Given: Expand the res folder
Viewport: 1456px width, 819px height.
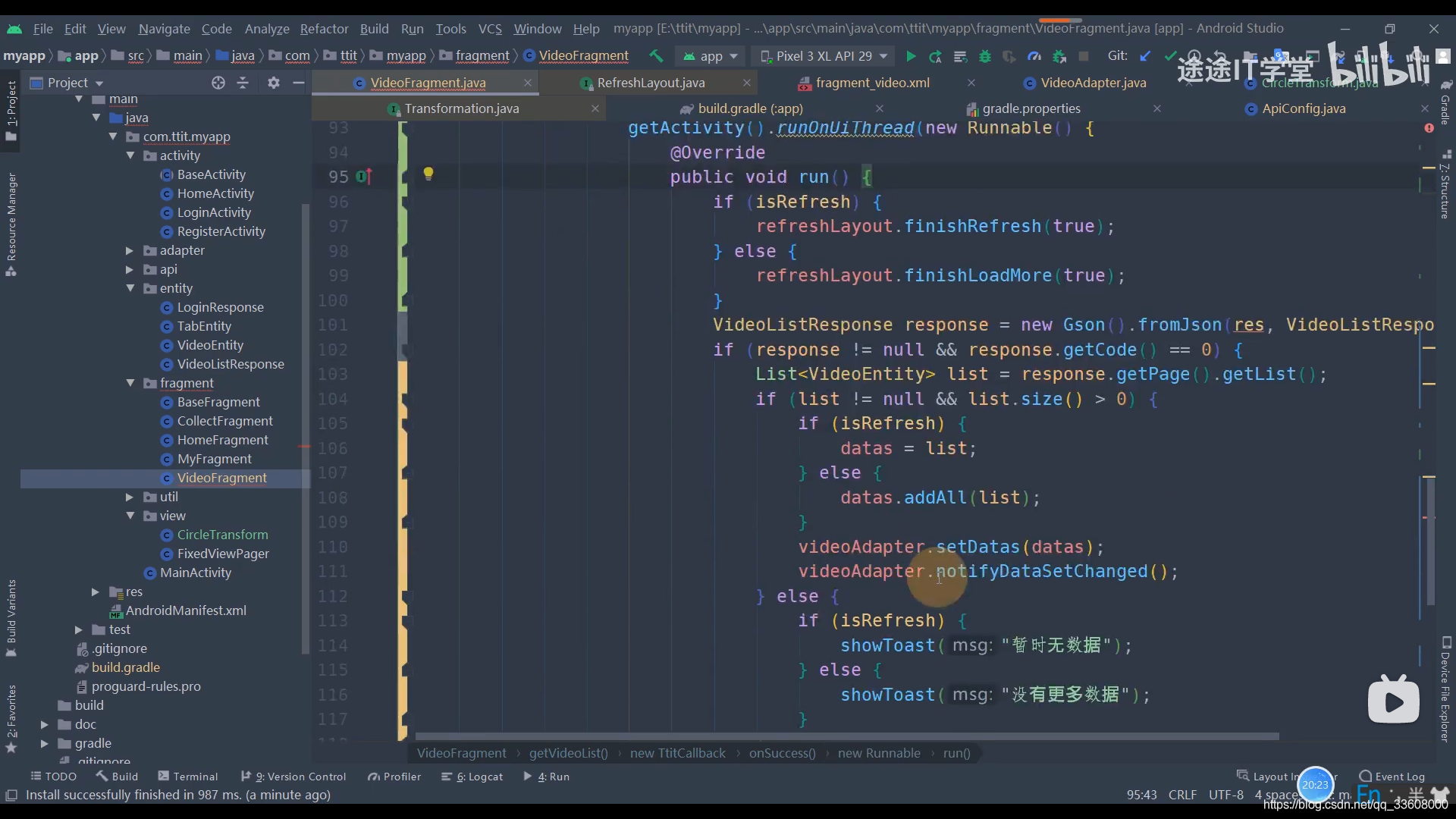Looking at the screenshot, I should pyautogui.click(x=96, y=591).
